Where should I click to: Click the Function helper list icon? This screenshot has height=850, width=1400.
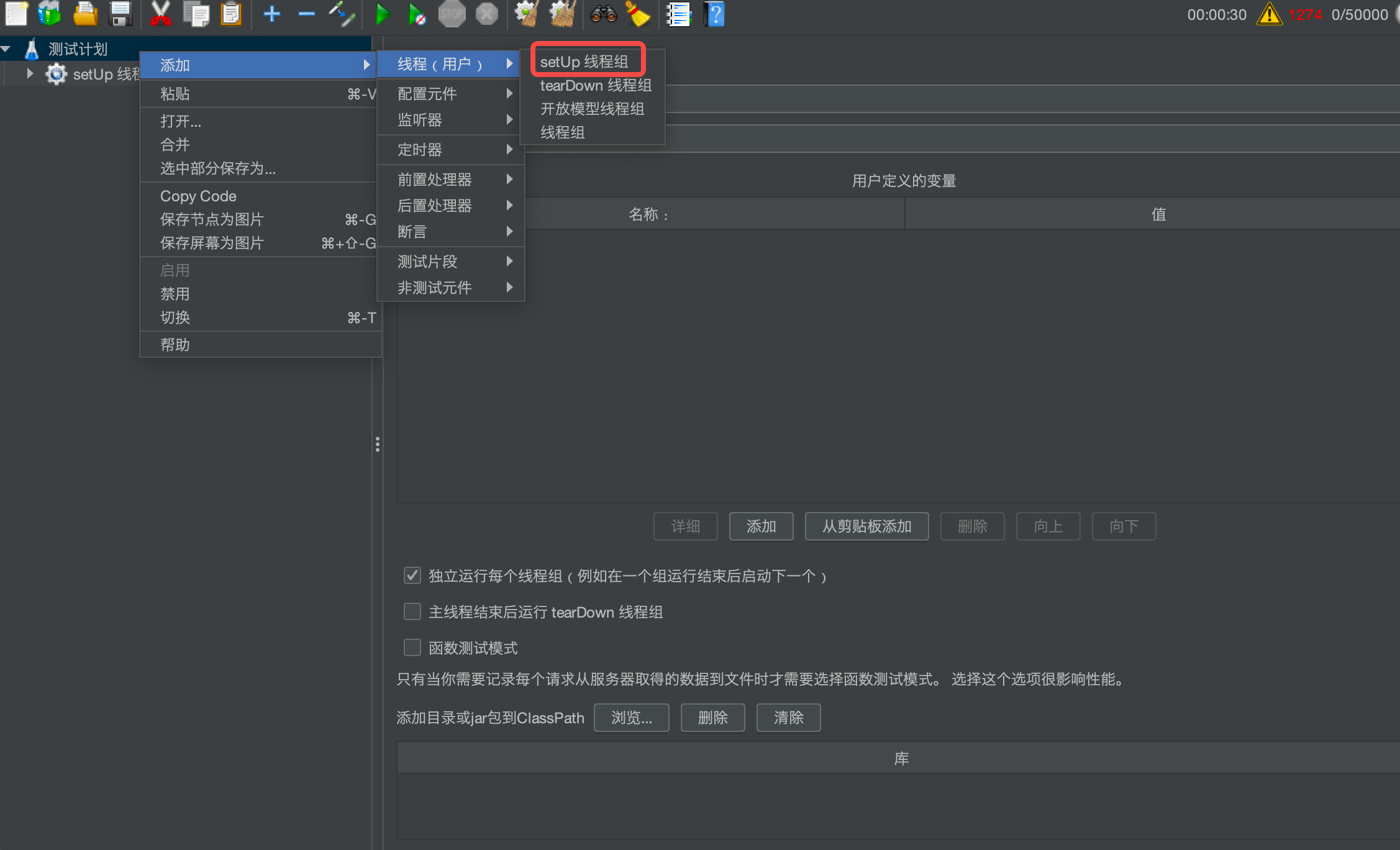click(678, 14)
